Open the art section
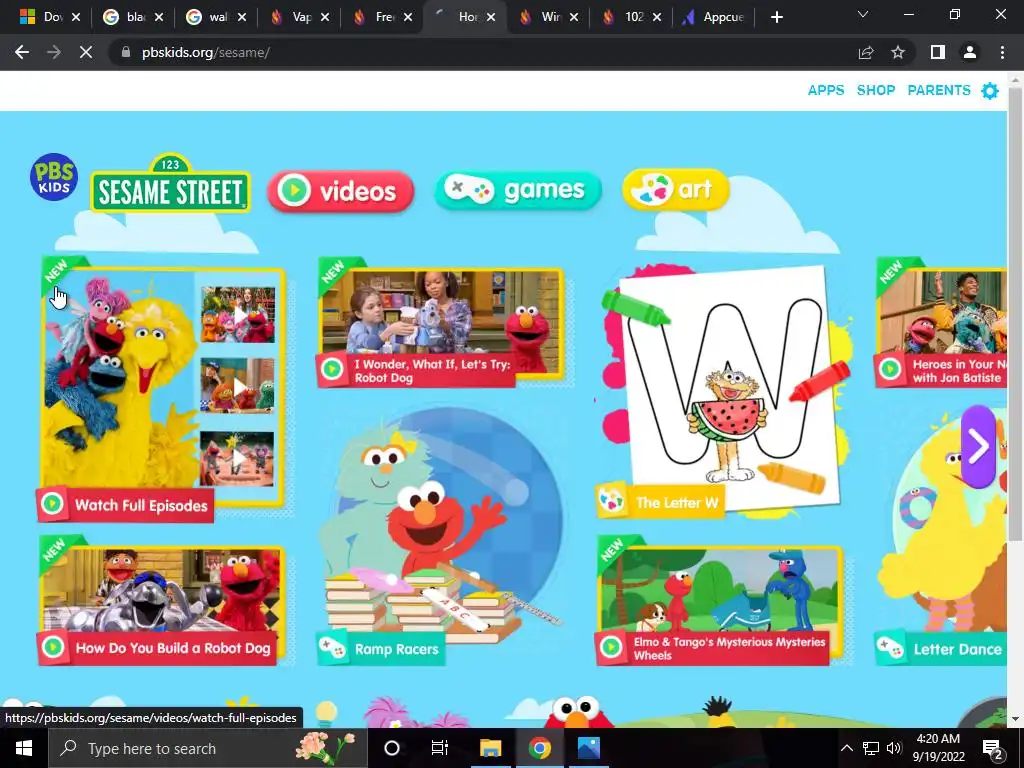1024x768 pixels. pos(675,190)
